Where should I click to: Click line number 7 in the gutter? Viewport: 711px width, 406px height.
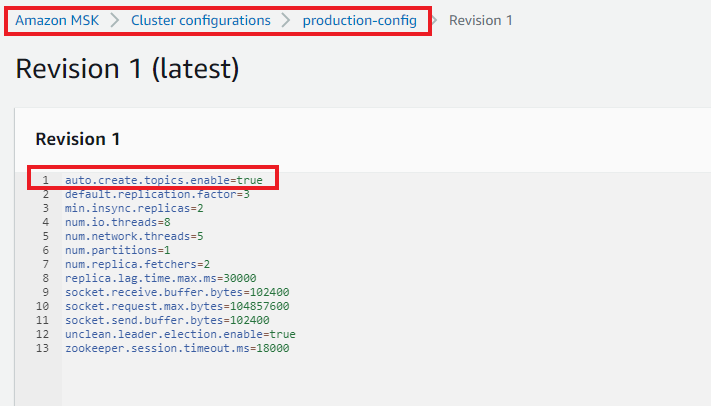point(45,264)
